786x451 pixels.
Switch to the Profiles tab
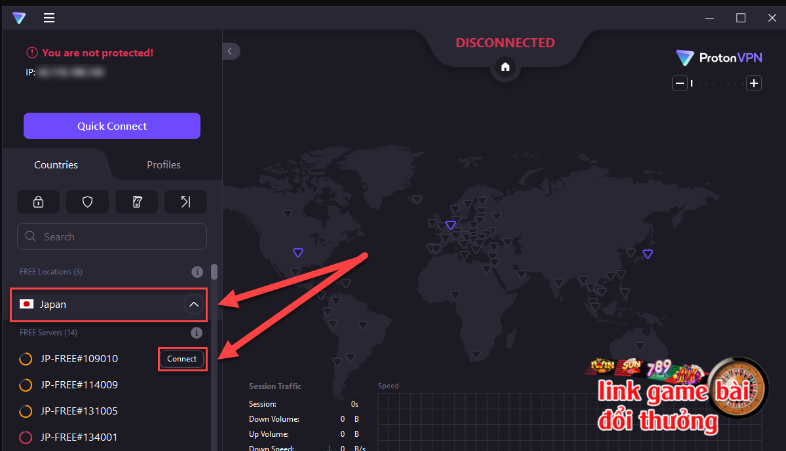163,165
